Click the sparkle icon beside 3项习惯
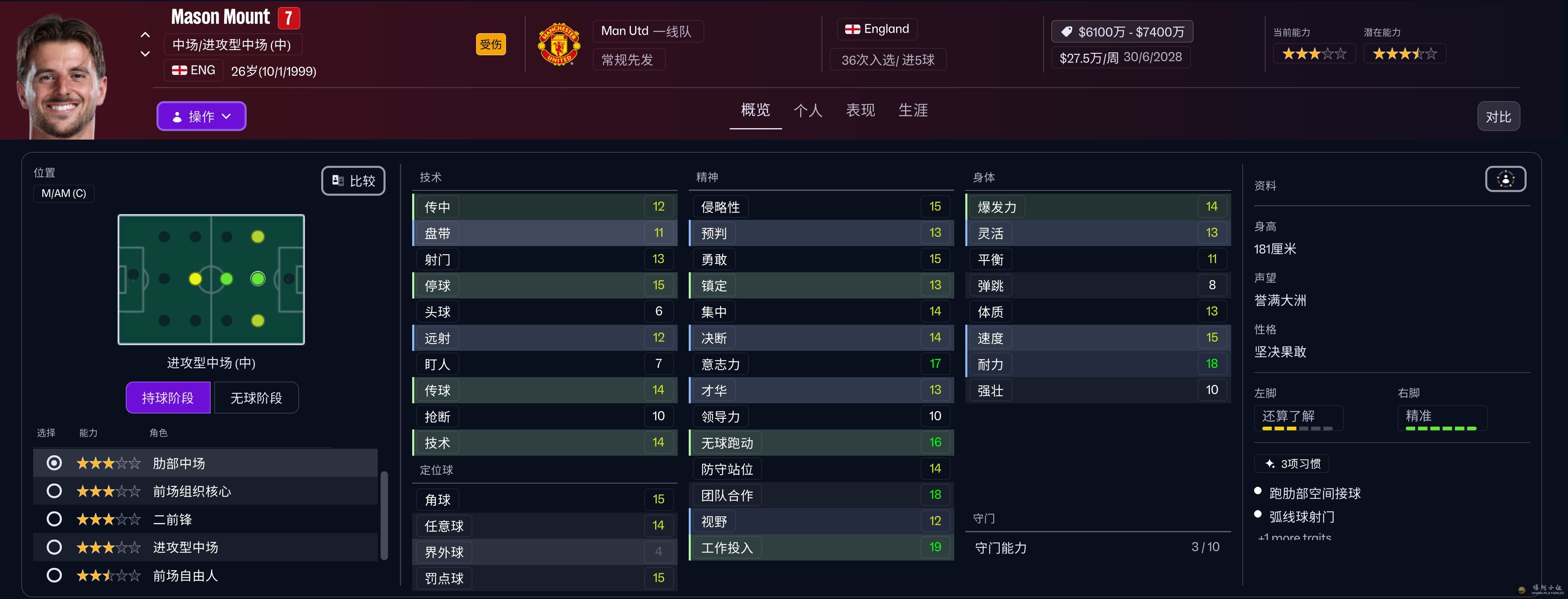Viewport: 1568px width, 599px height. [1270, 464]
